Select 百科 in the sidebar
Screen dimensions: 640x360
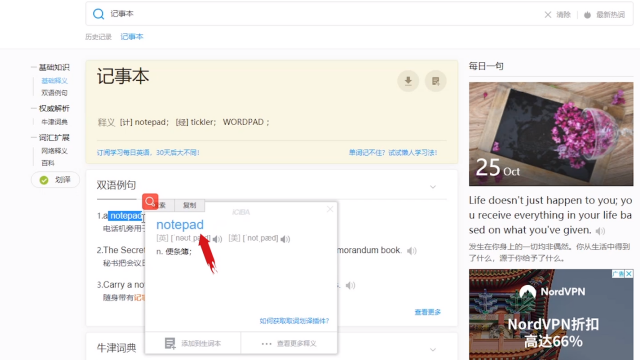48,163
